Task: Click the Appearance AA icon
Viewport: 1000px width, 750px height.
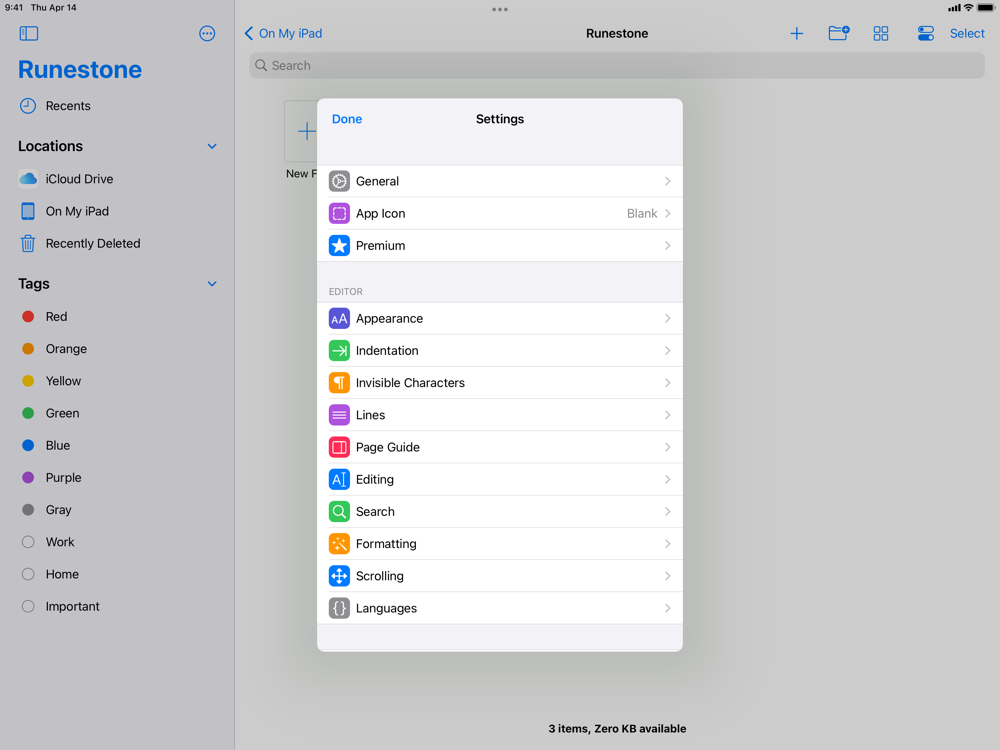Action: 339,318
